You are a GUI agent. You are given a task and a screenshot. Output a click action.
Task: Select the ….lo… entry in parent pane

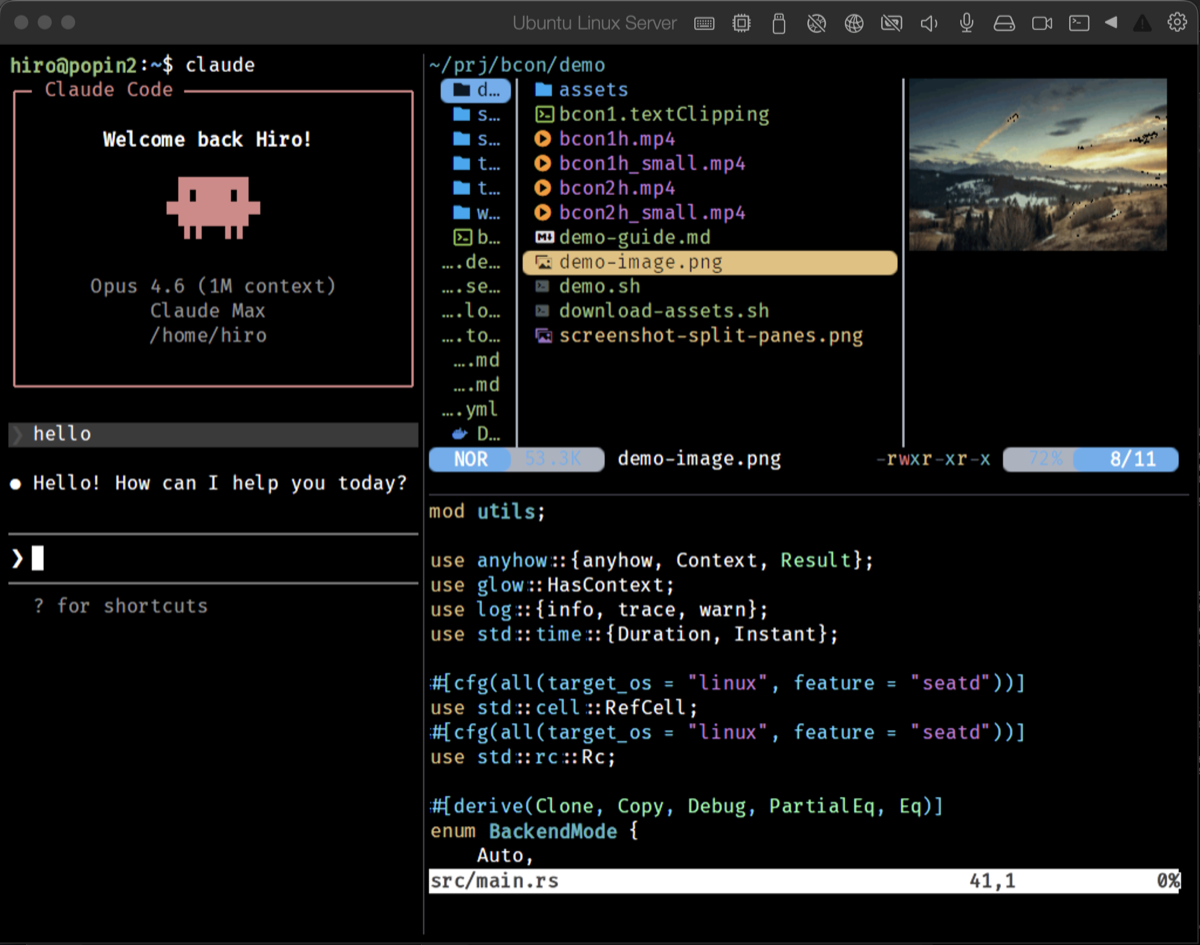471,311
